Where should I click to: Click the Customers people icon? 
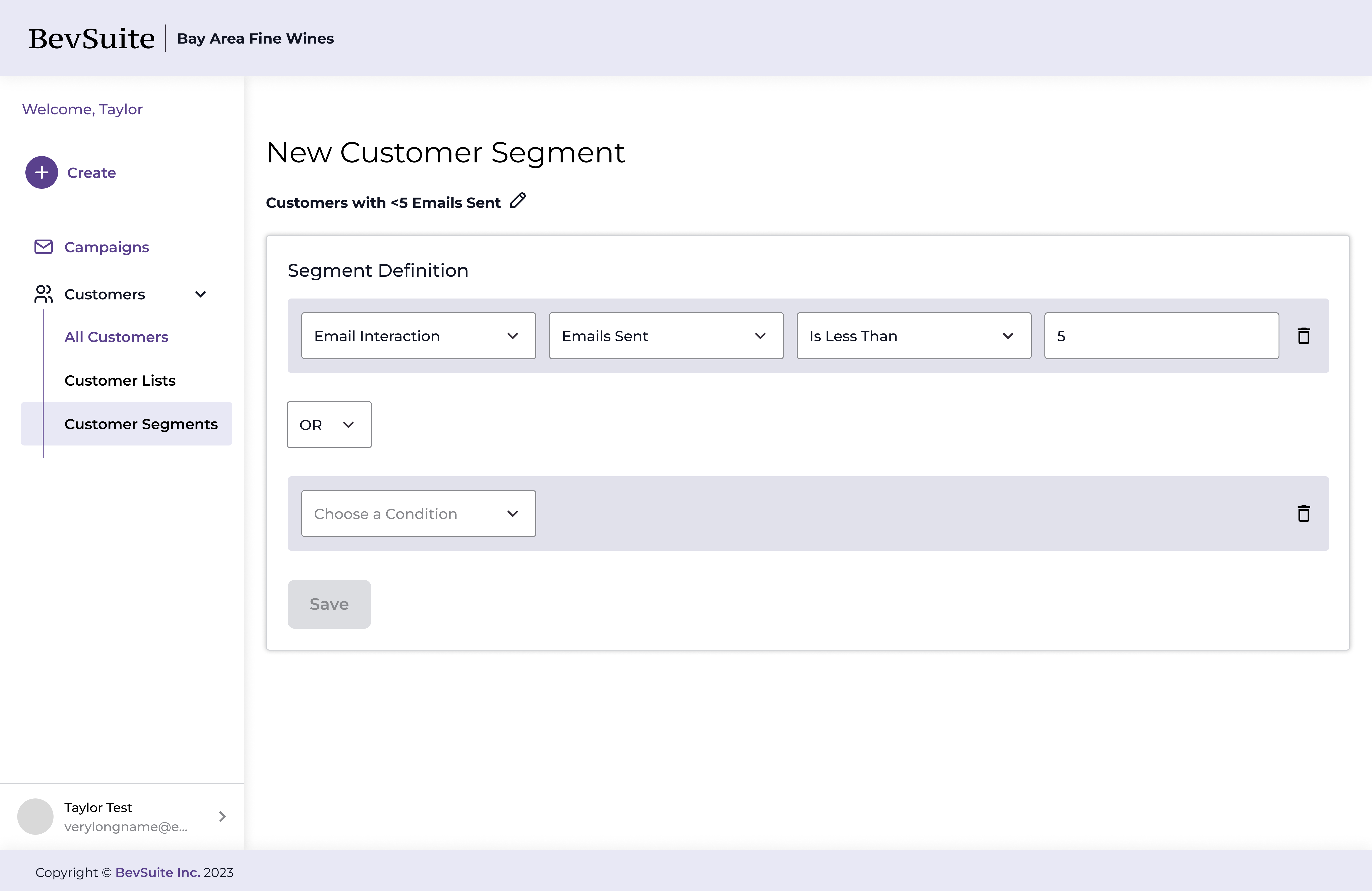point(43,294)
